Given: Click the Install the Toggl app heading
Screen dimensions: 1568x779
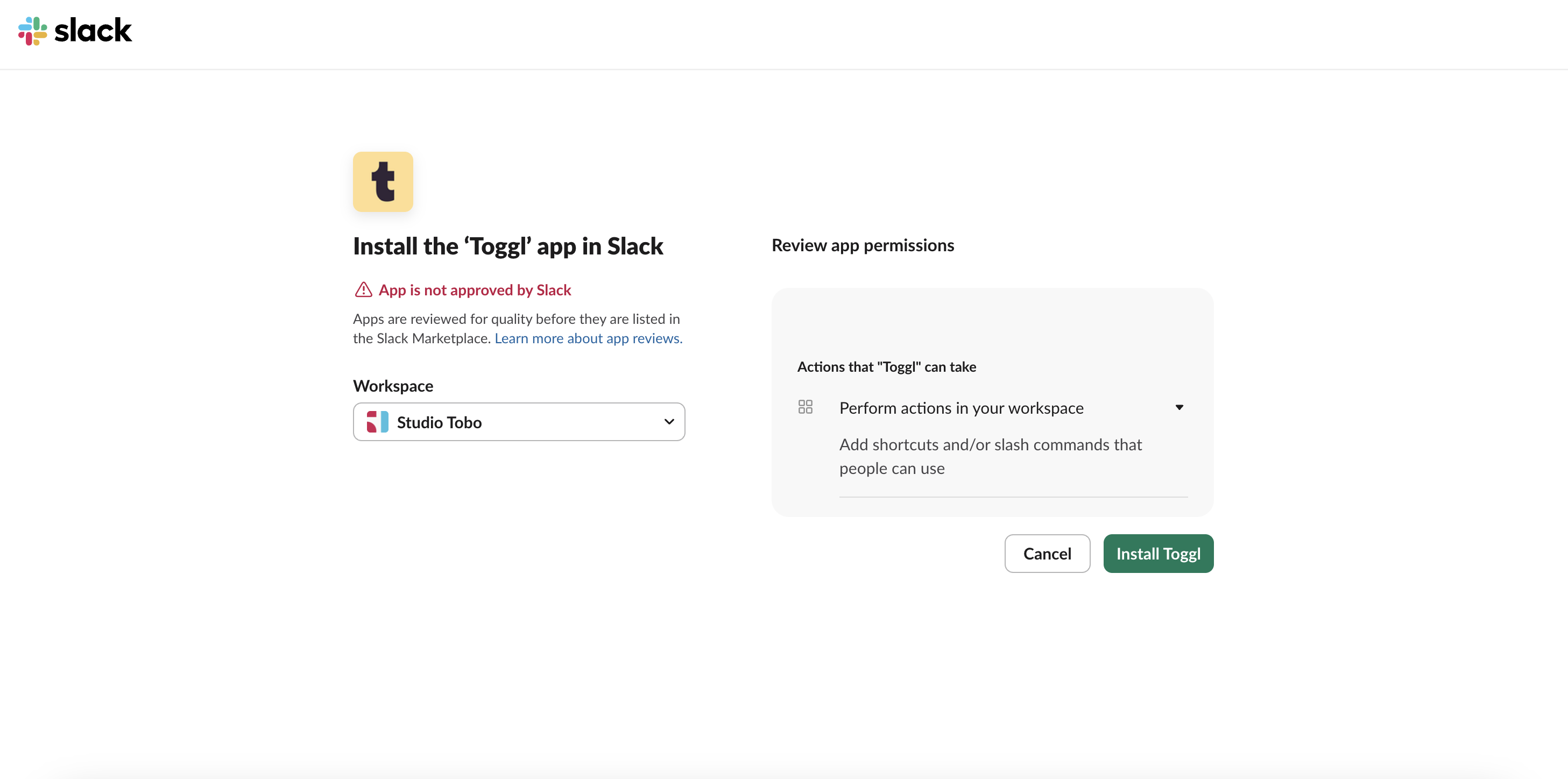Looking at the screenshot, I should (507, 246).
